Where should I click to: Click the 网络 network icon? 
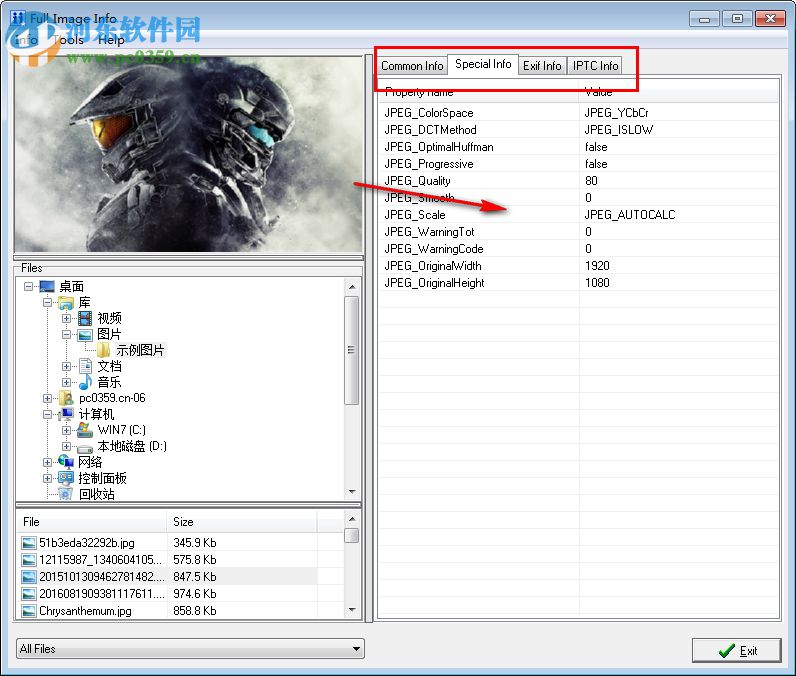(66, 461)
